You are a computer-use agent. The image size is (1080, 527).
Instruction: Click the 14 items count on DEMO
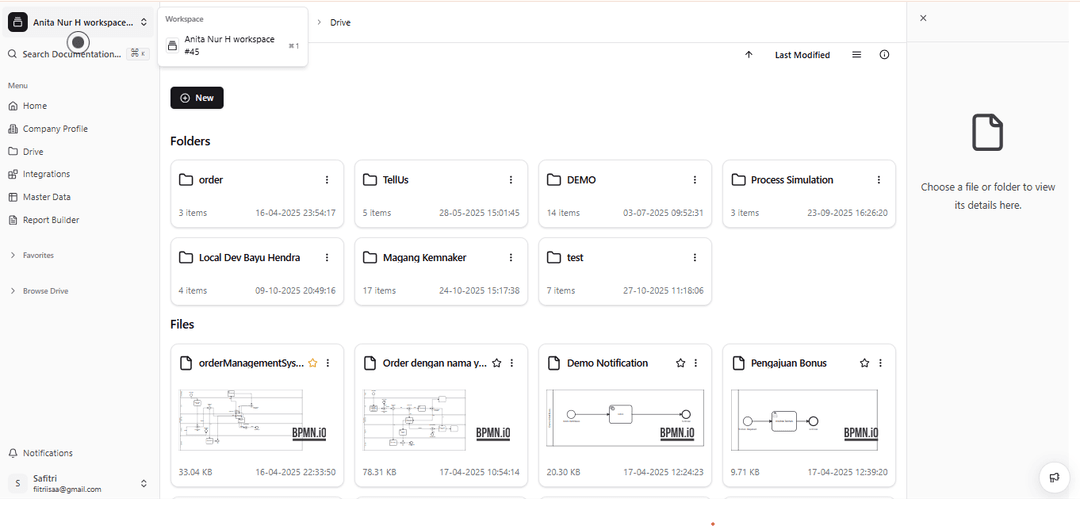(x=563, y=213)
